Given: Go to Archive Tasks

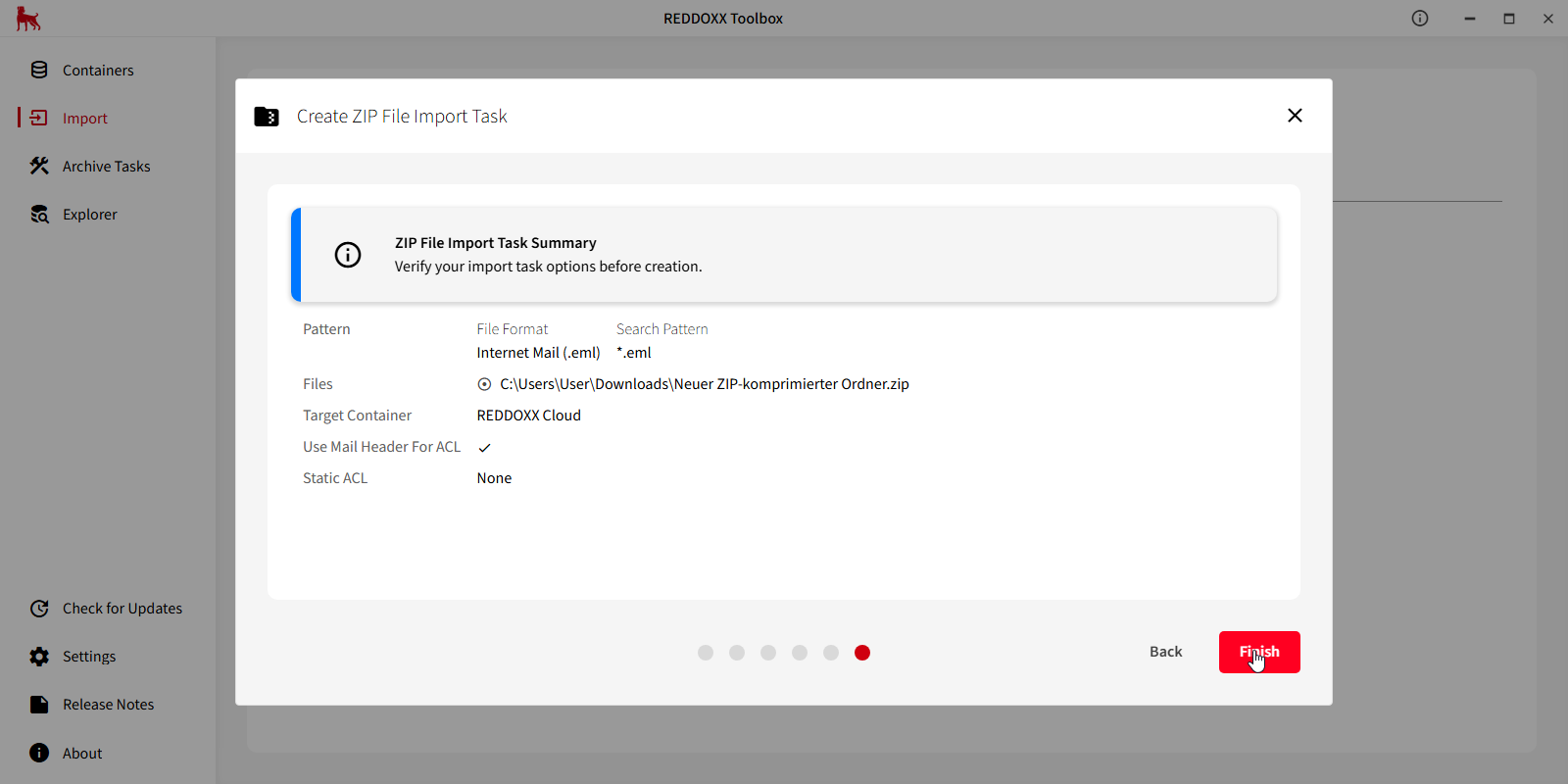Looking at the screenshot, I should [107, 167].
